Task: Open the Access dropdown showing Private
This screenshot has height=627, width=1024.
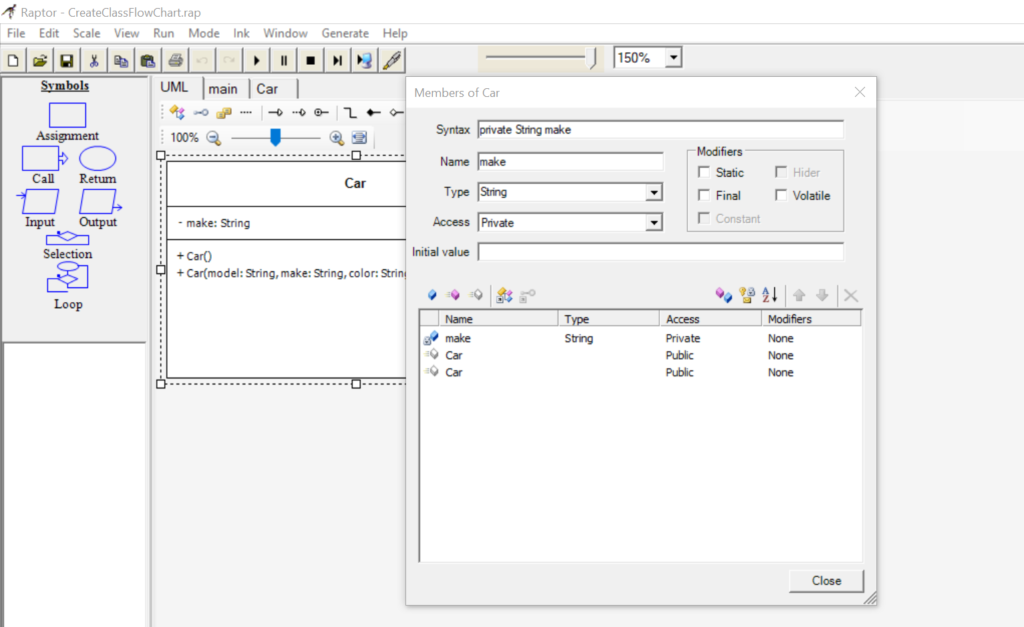Action: [x=654, y=222]
